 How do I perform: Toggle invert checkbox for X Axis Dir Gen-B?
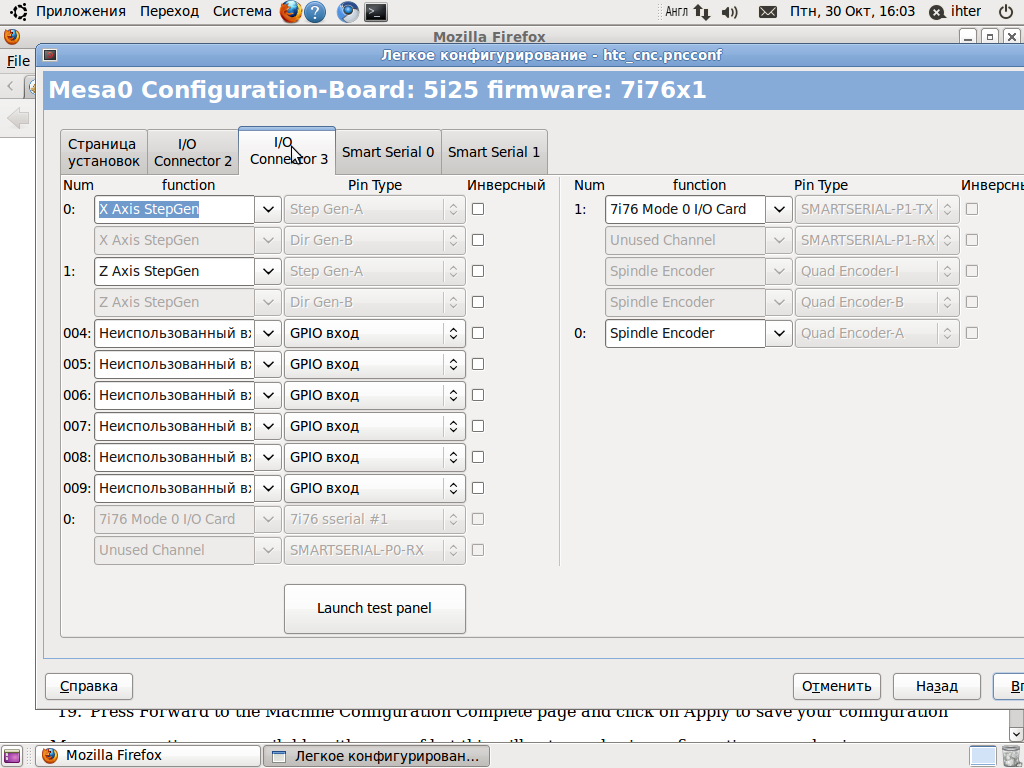[478, 240]
